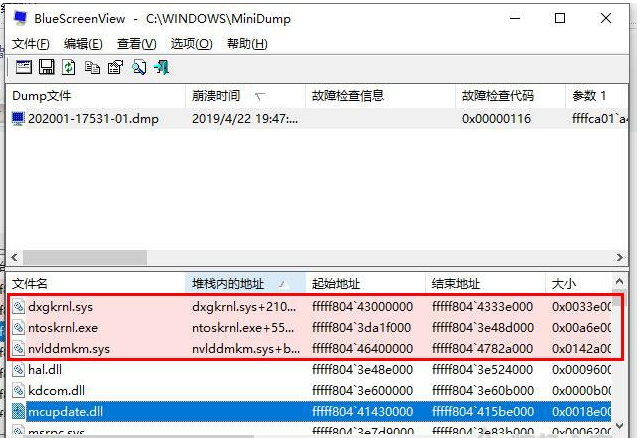This screenshot has width=638, height=438.
Task: Click start address fffff804`46400000
Action: coord(363,349)
